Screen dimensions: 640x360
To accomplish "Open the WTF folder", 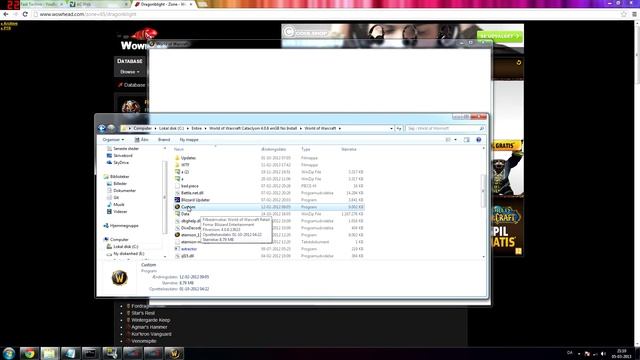I will click(x=185, y=165).
